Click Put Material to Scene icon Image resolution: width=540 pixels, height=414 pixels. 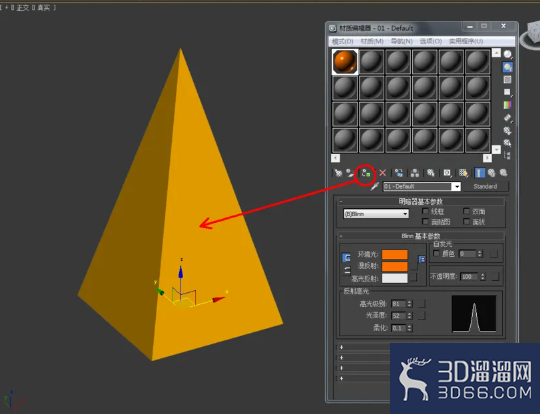pyautogui.click(x=350, y=173)
